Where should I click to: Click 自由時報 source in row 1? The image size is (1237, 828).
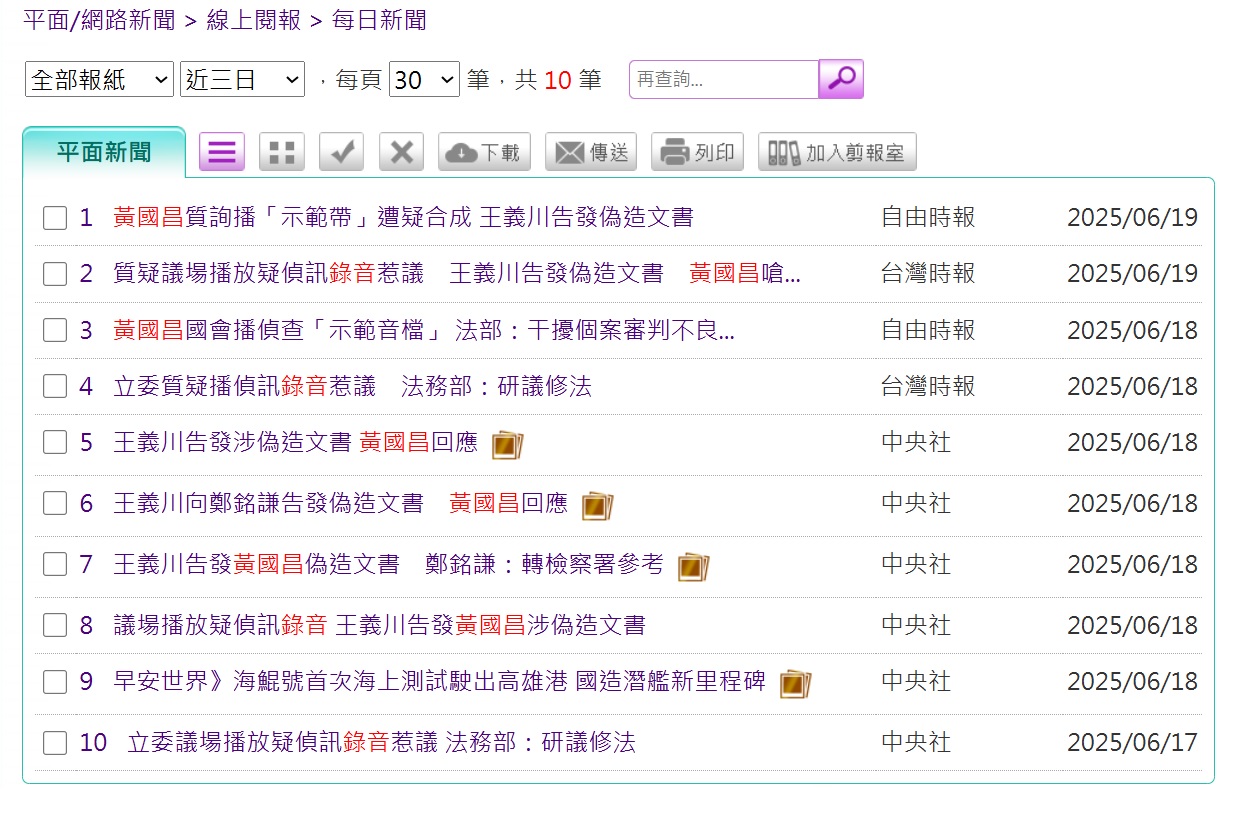(x=928, y=217)
